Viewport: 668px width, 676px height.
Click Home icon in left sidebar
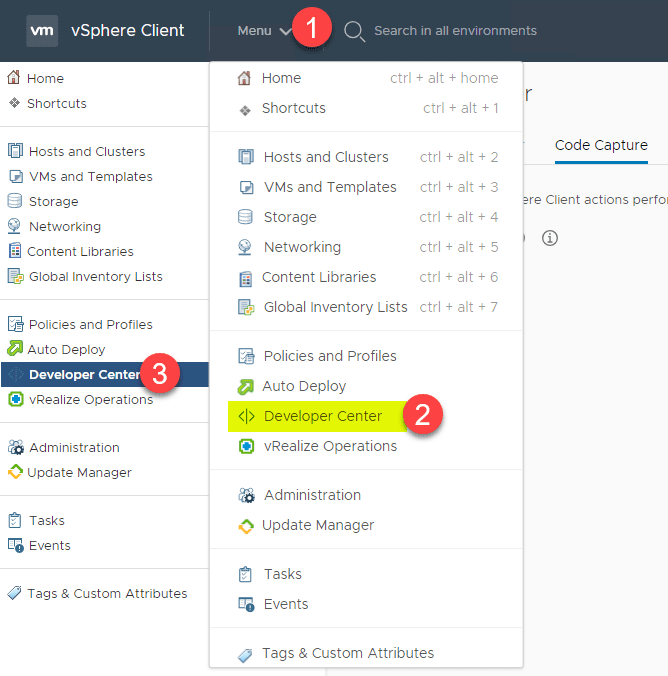(x=14, y=78)
